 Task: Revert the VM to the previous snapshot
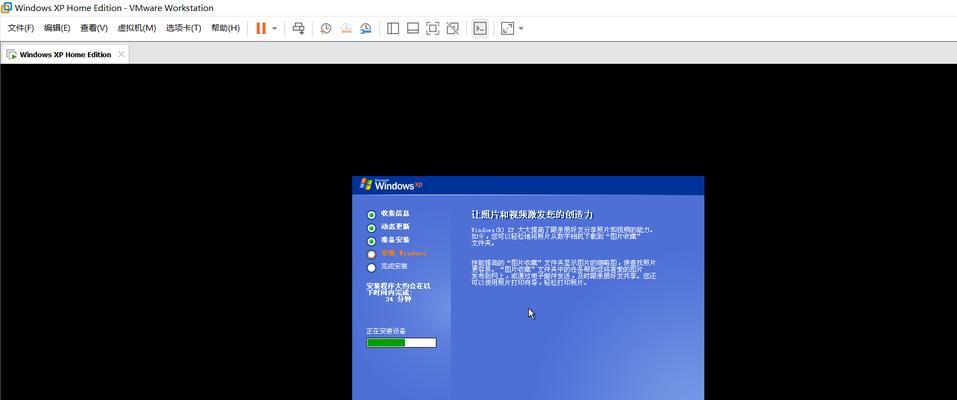click(346, 28)
